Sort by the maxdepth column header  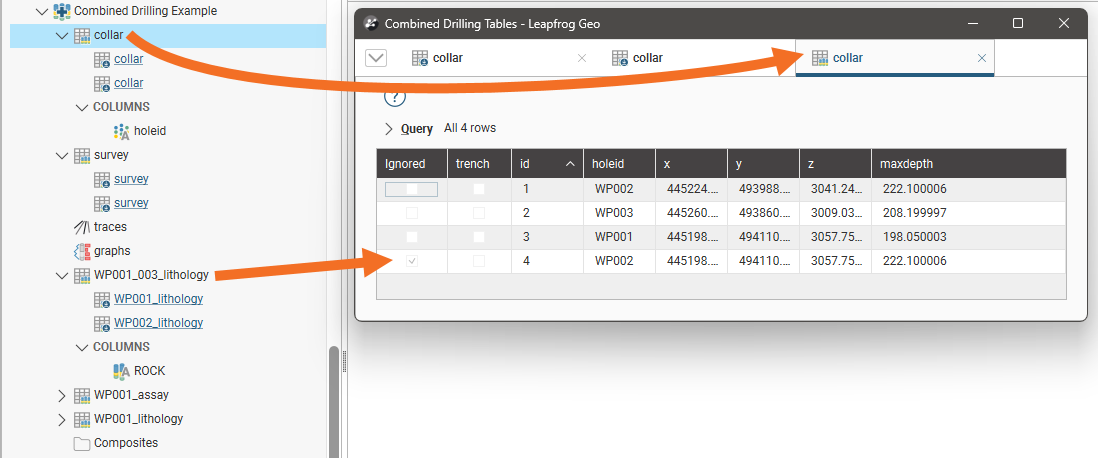pos(906,163)
